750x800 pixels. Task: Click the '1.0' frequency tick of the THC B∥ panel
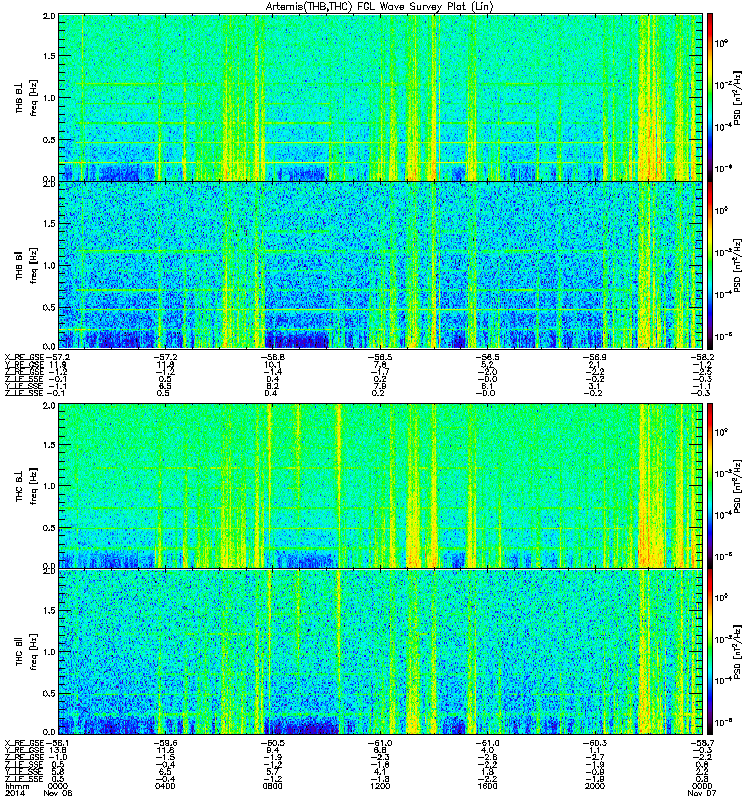point(49,652)
